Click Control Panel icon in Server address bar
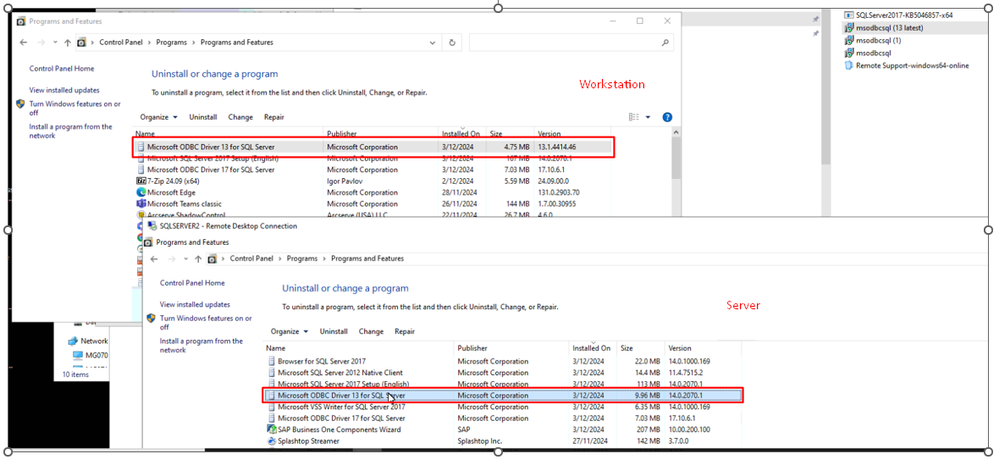This screenshot has width=999, height=461. point(212,259)
